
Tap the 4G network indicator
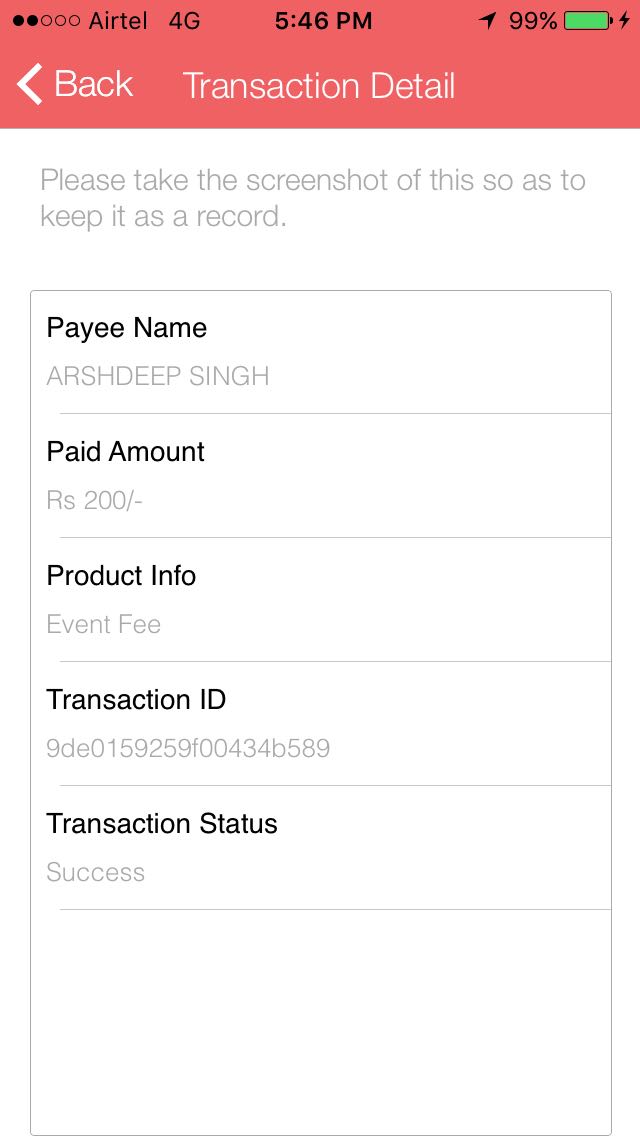click(x=185, y=21)
